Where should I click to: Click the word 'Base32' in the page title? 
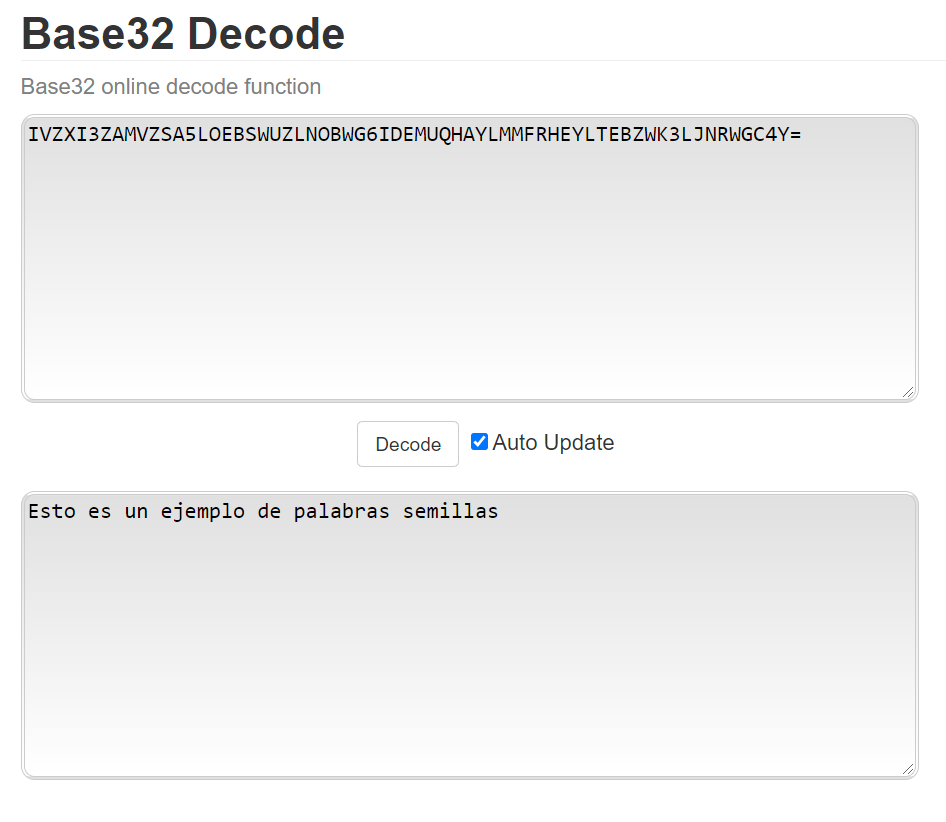pyautogui.click(x=98, y=34)
